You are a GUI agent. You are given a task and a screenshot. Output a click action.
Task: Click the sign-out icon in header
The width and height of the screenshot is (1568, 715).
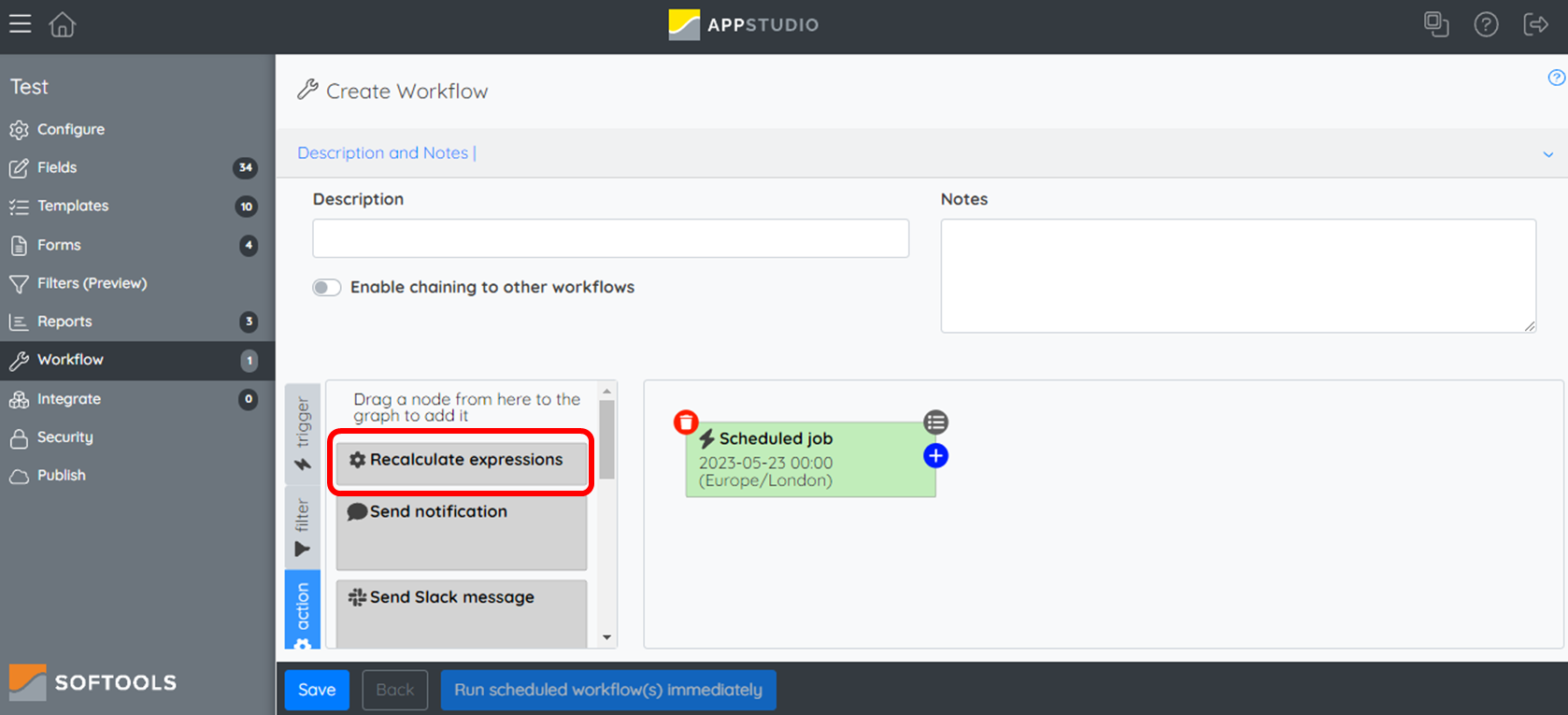(x=1535, y=24)
